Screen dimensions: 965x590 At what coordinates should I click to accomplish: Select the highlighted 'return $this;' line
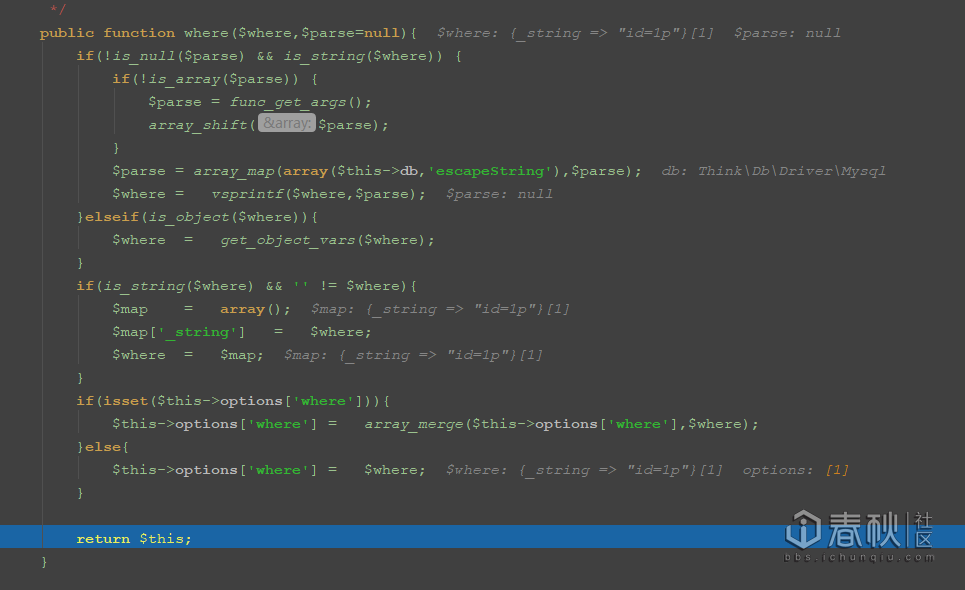(482, 536)
